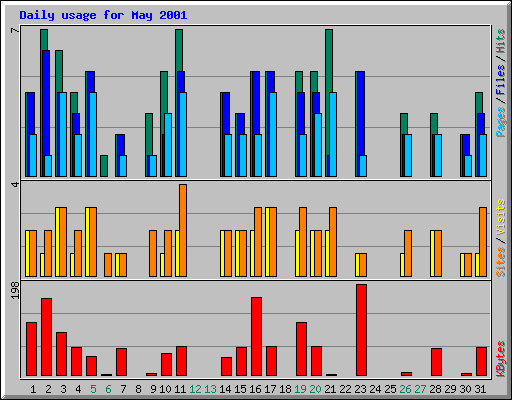This screenshot has height=400, width=512.
Task: Click the day "22" x-axis label
Action: (345, 389)
